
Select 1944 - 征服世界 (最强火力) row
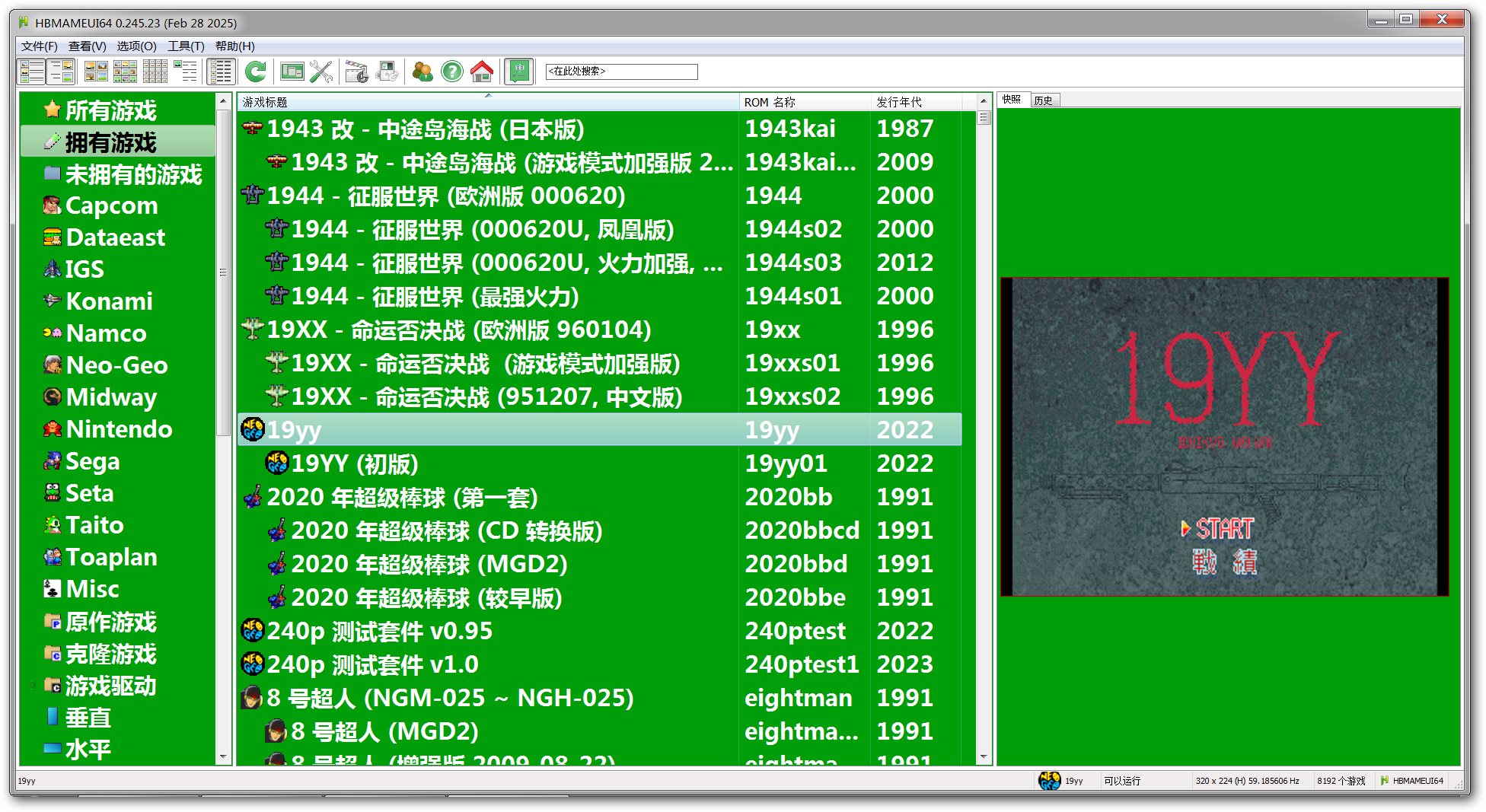click(x=600, y=296)
